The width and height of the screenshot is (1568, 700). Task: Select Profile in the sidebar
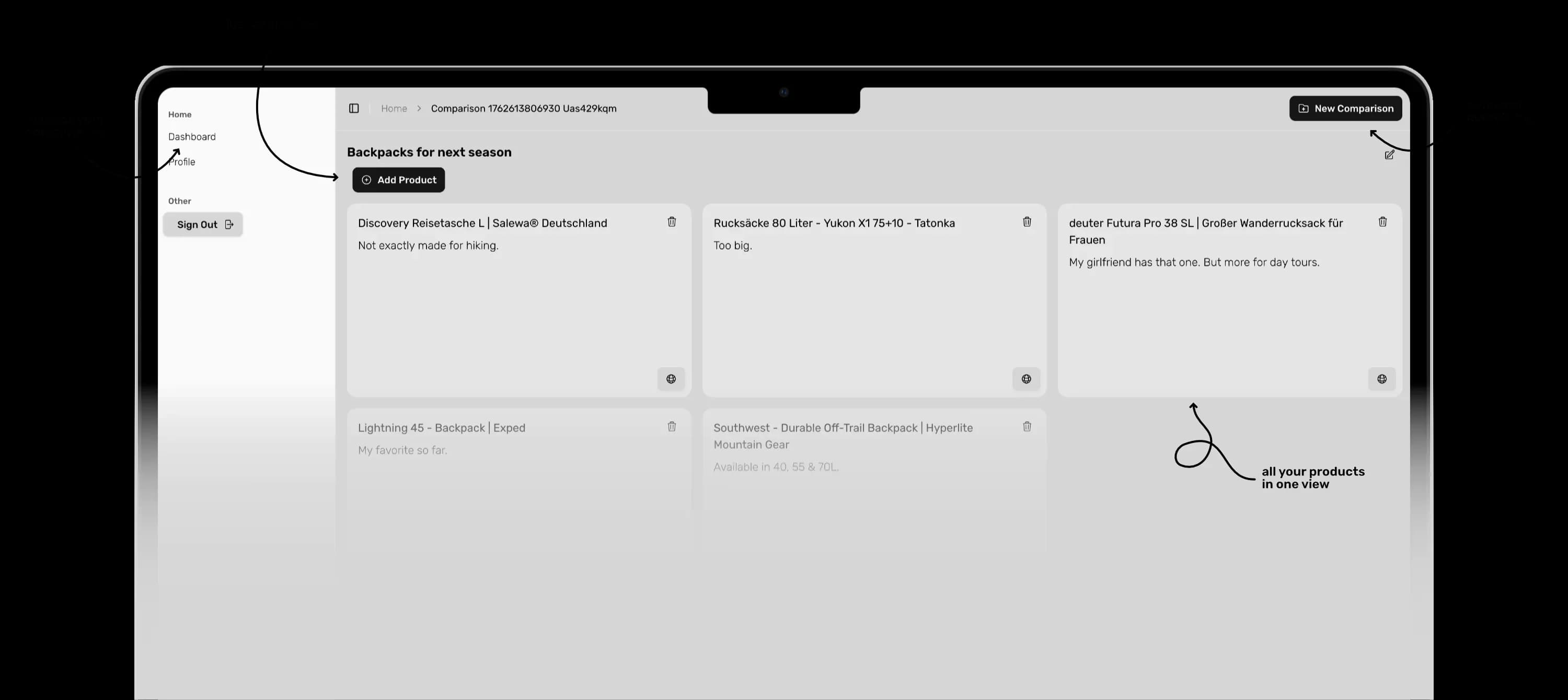tap(181, 161)
